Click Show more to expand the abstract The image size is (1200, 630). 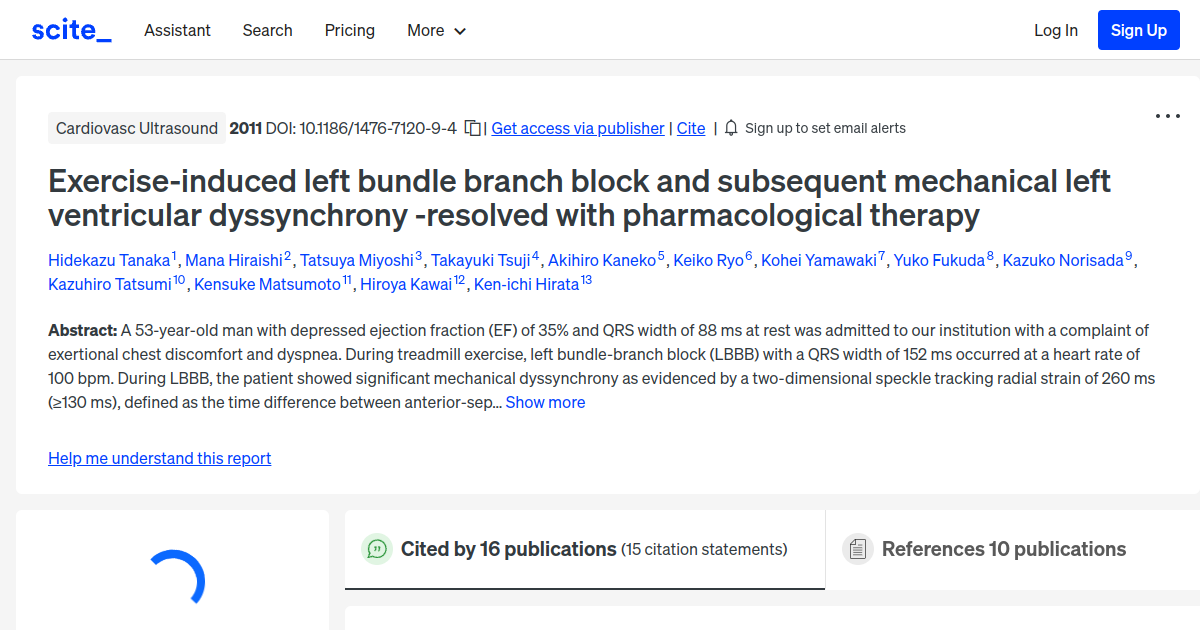pyautogui.click(x=545, y=402)
